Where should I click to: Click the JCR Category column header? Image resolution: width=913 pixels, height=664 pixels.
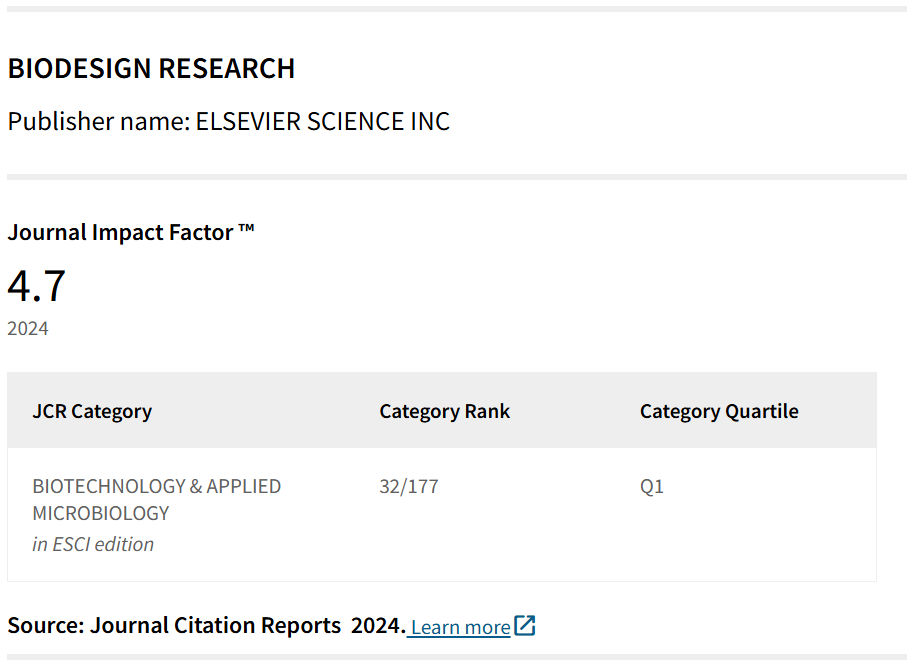pyautogui.click(x=92, y=411)
